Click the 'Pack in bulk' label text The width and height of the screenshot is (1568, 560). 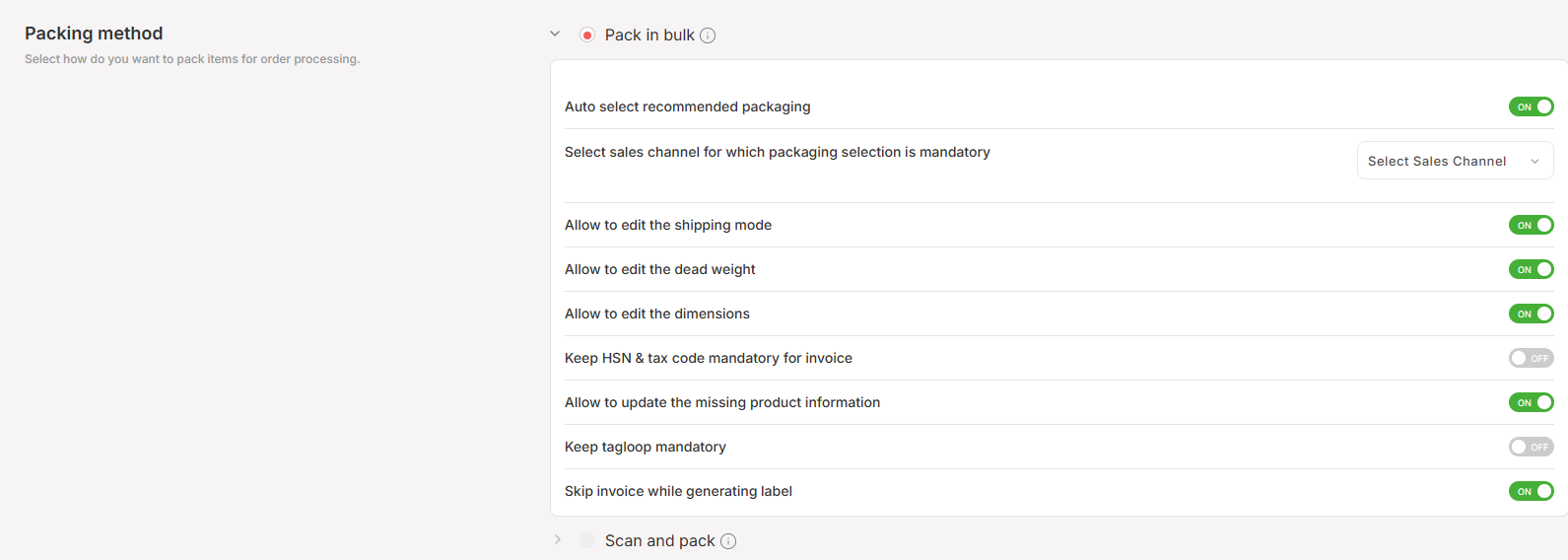pyautogui.click(x=649, y=35)
